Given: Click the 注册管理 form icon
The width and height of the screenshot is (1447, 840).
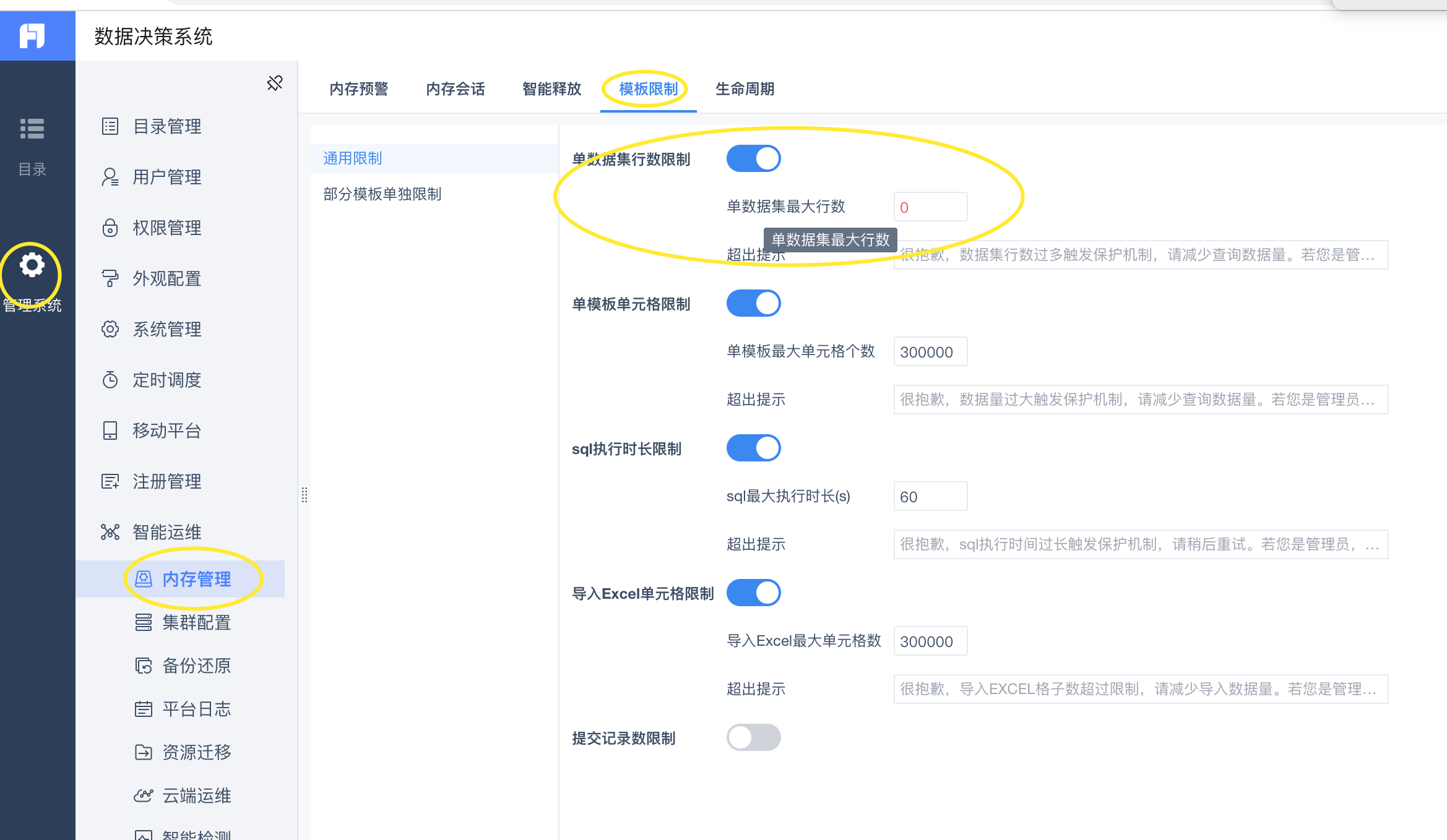Looking at the screenshot, I should [x=110, y=481].
